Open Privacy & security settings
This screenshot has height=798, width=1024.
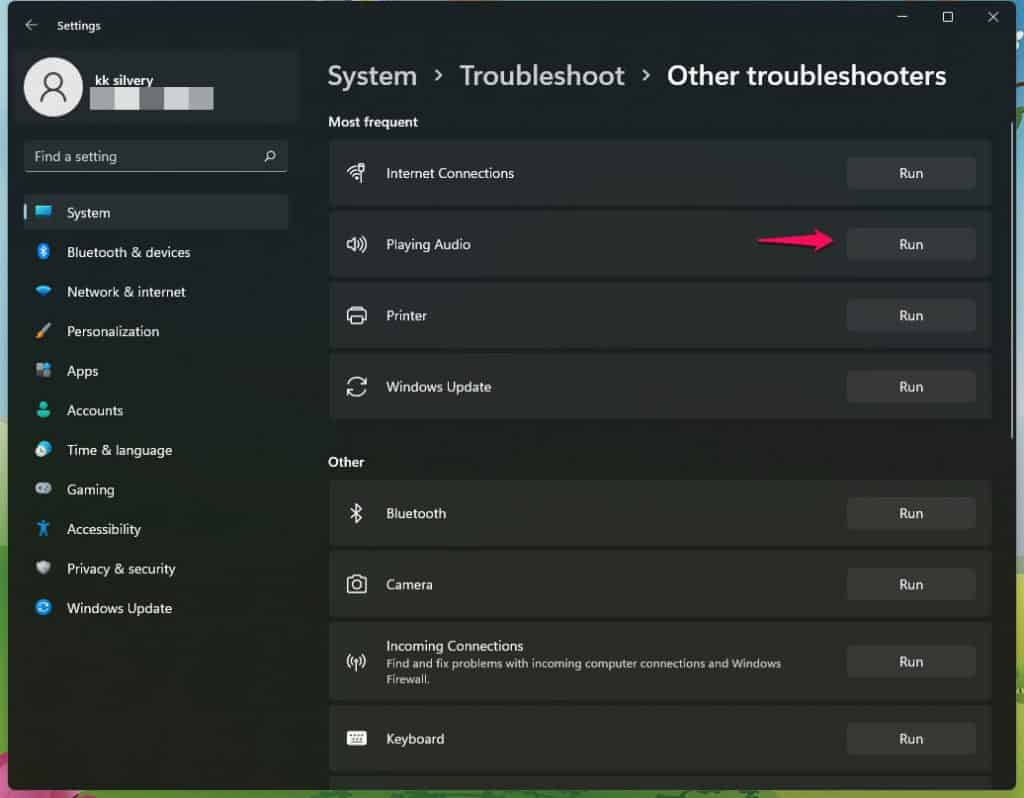click(x=156, y=569)
